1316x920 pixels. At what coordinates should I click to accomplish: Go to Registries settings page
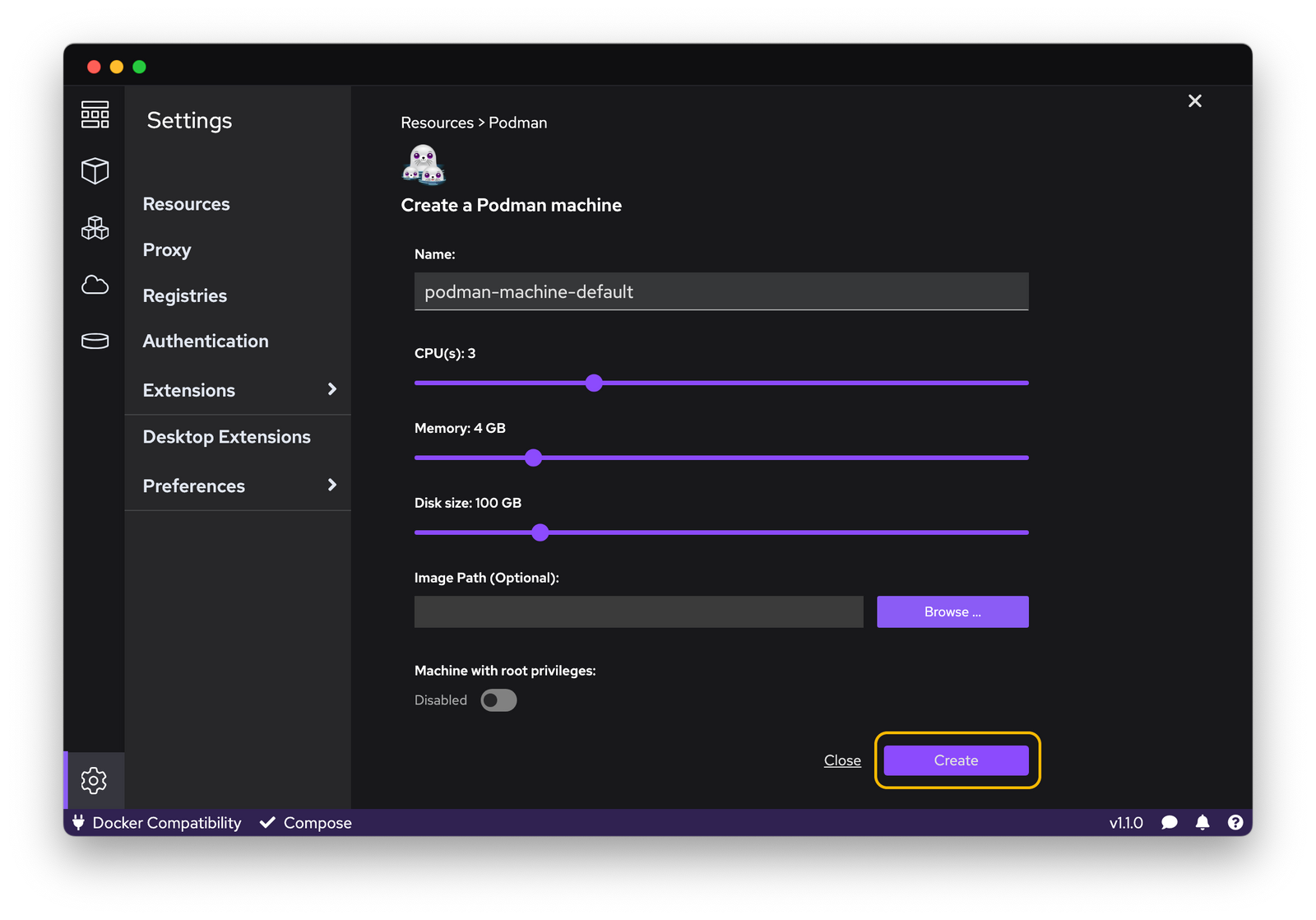[x=185, y=296]
